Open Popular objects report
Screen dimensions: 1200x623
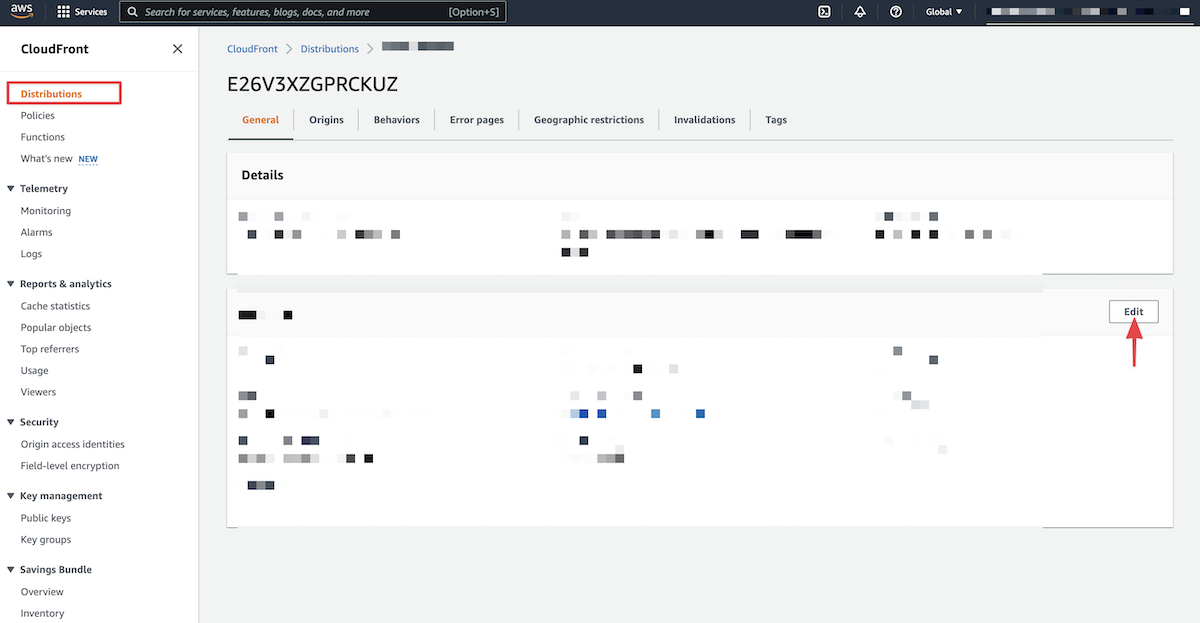click(x=56, y=328)
